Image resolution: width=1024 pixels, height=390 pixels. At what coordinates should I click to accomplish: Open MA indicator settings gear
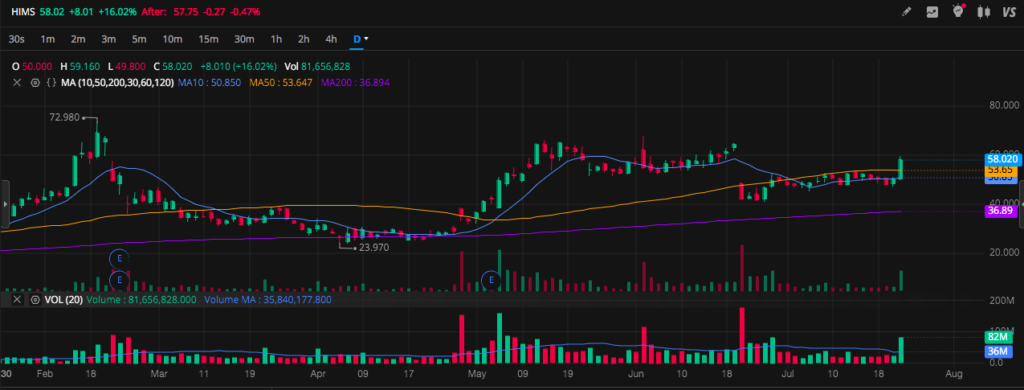tap(35, 83)
